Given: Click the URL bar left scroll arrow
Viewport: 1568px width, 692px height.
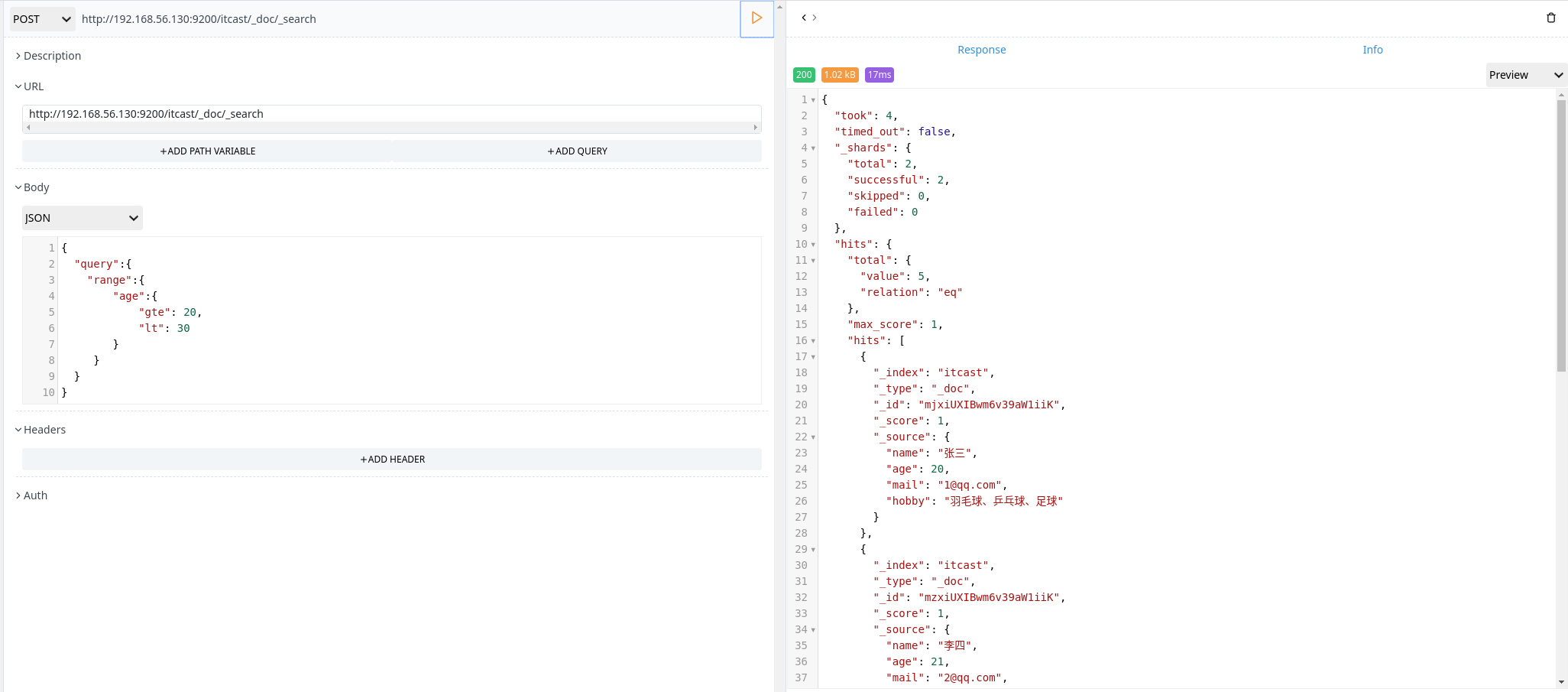Looking at the screenshot, I should [30, 128].
